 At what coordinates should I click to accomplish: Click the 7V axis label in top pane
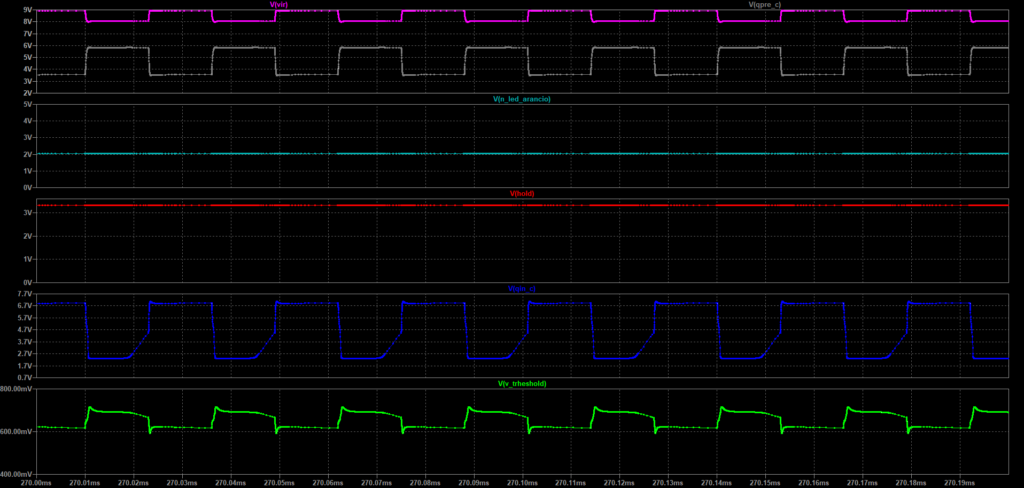[27, 33]
